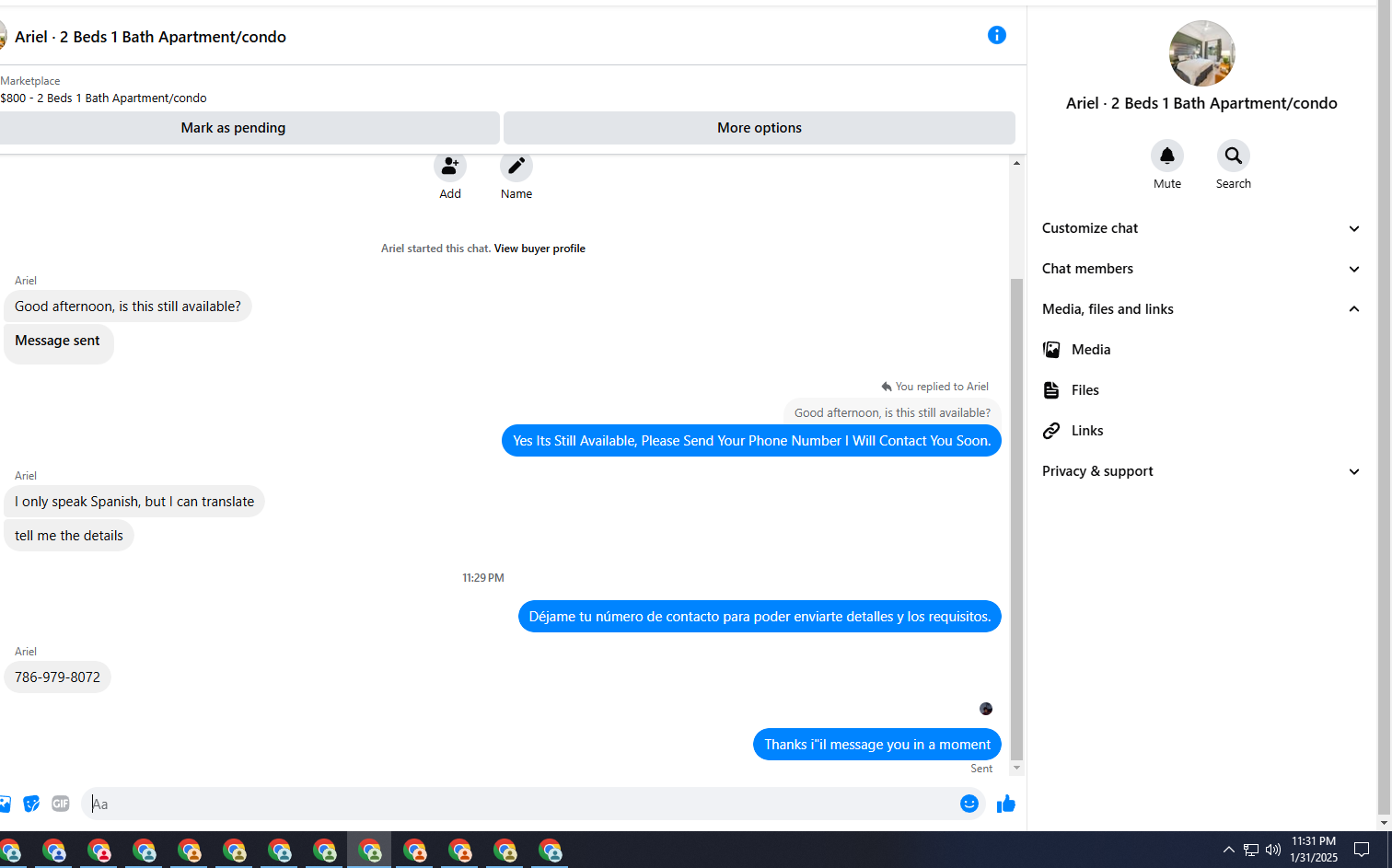1392x868 pixels.
Task: Click the listing profile photo in the sidebar
Action: pos(1201,53)
